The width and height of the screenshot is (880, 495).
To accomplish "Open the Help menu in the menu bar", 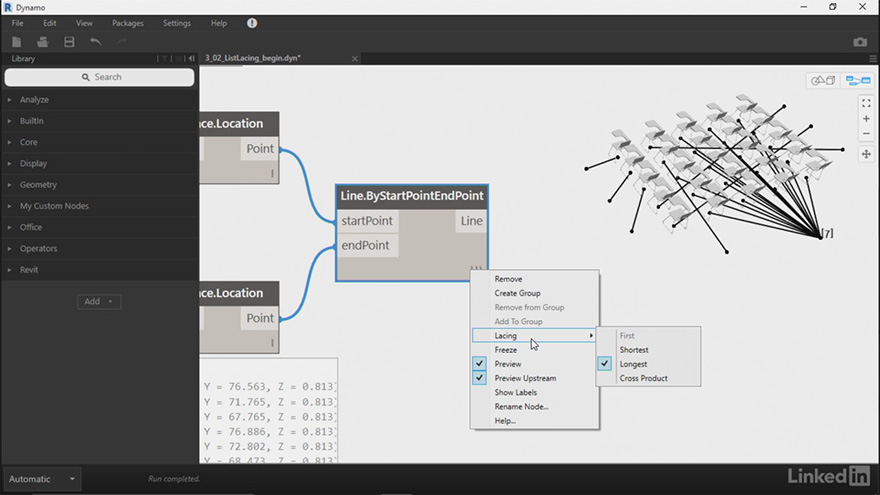I will tap(219, 23).
